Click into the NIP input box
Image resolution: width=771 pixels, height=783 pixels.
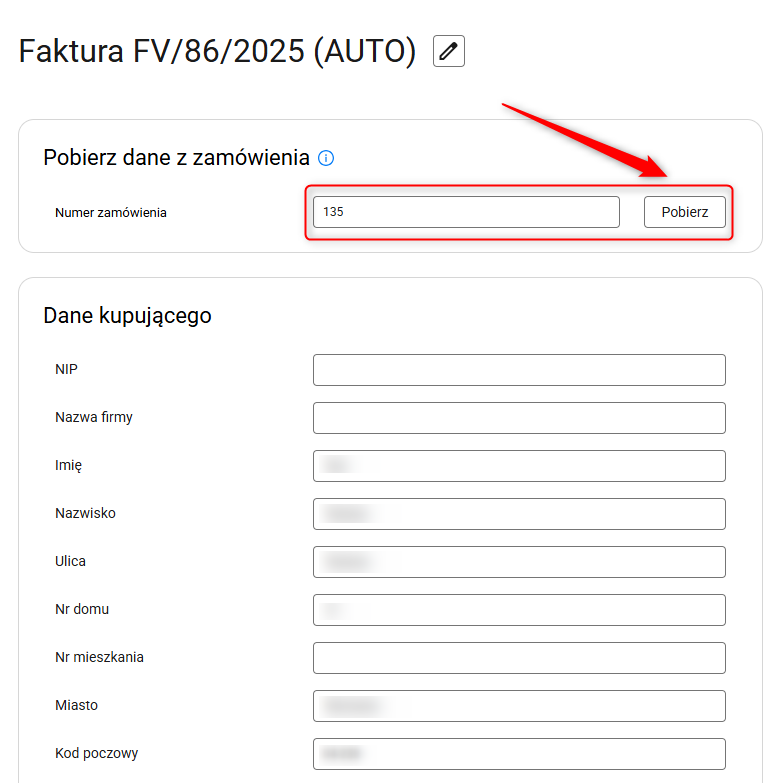(x=518, y=370)
